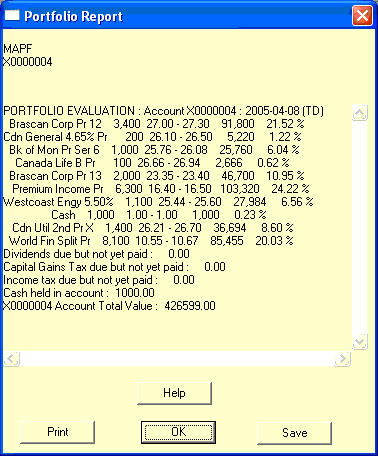Click the Cash held in account line
The image size is (378, 456).
tap(79, 293)
